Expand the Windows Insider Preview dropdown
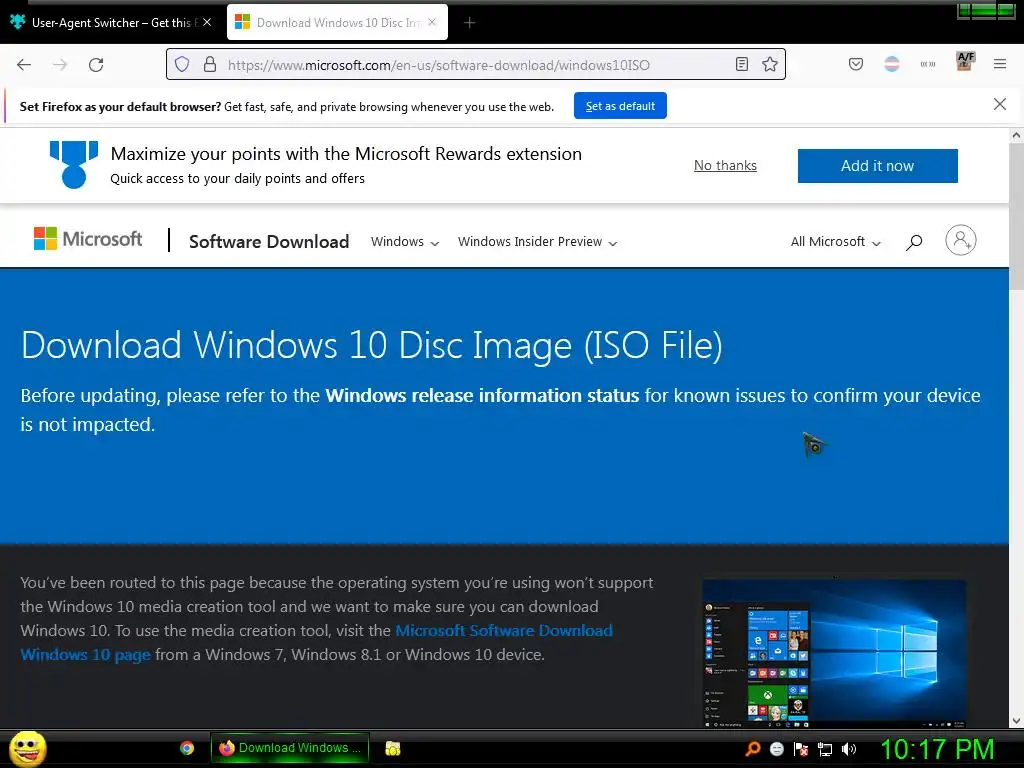 (x=537, y=242)
